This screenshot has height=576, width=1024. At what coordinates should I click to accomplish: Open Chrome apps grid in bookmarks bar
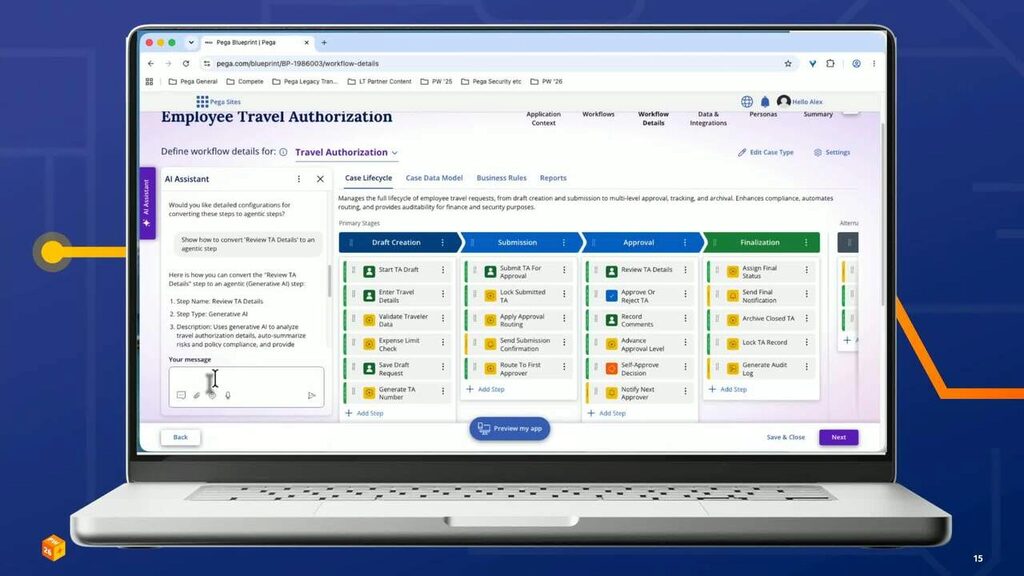click(150, 82)
